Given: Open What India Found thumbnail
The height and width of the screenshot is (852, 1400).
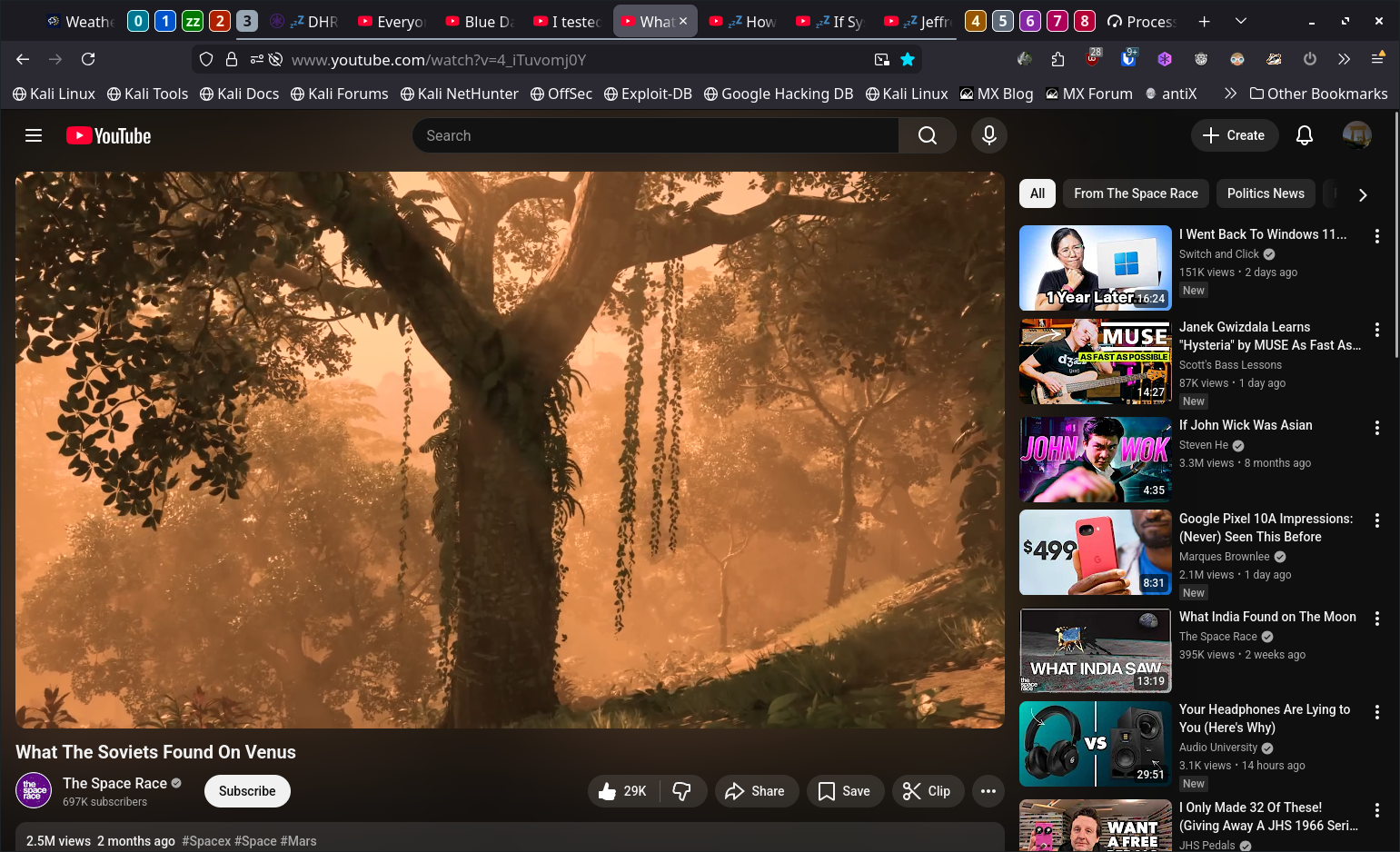Looking at the screenshot, I should point(1095,651).
